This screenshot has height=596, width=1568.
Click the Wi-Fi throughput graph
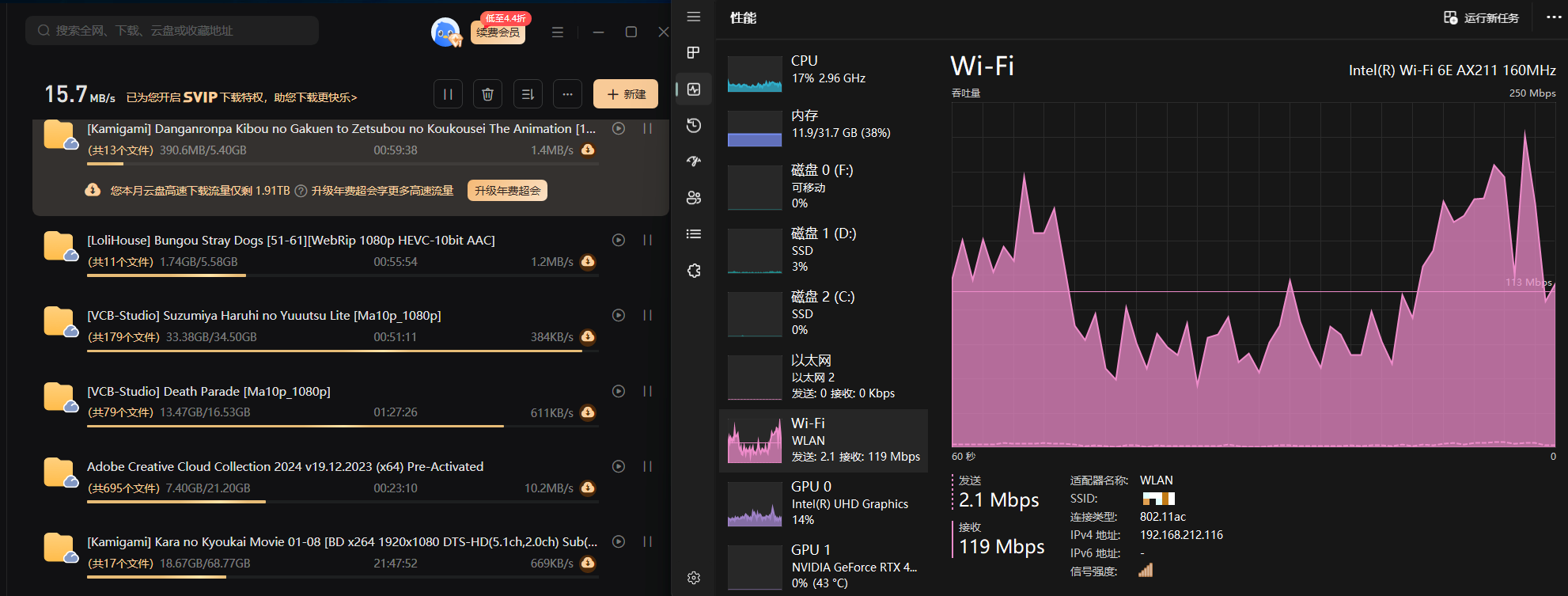pyautogui.click(x=1253, y=275)
